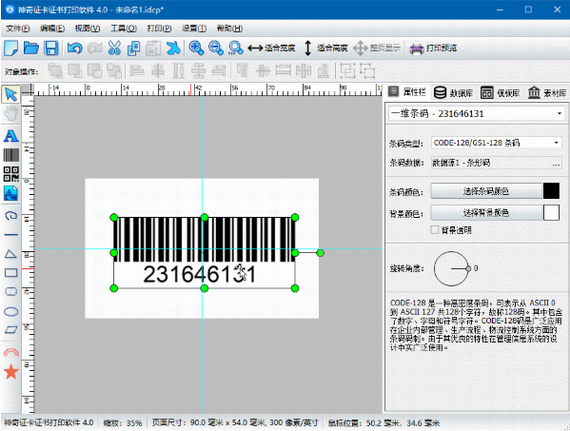Open the 条码类型 CODE-128/GS1-128 dropdown
This screenshot has height=431, width=570.
[x=497, y=143]
